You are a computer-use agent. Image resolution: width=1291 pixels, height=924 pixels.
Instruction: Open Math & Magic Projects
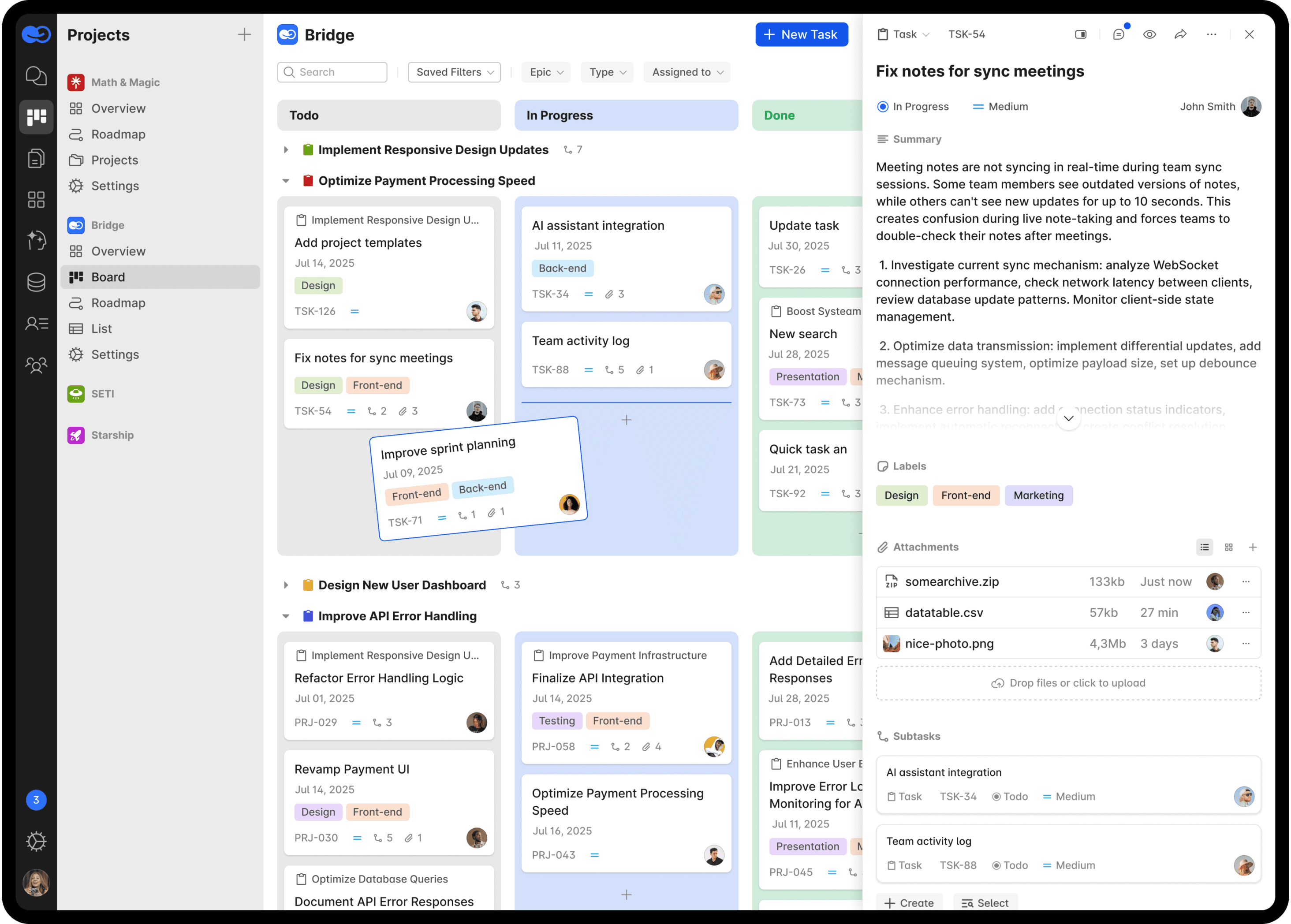tap(114, 160)
